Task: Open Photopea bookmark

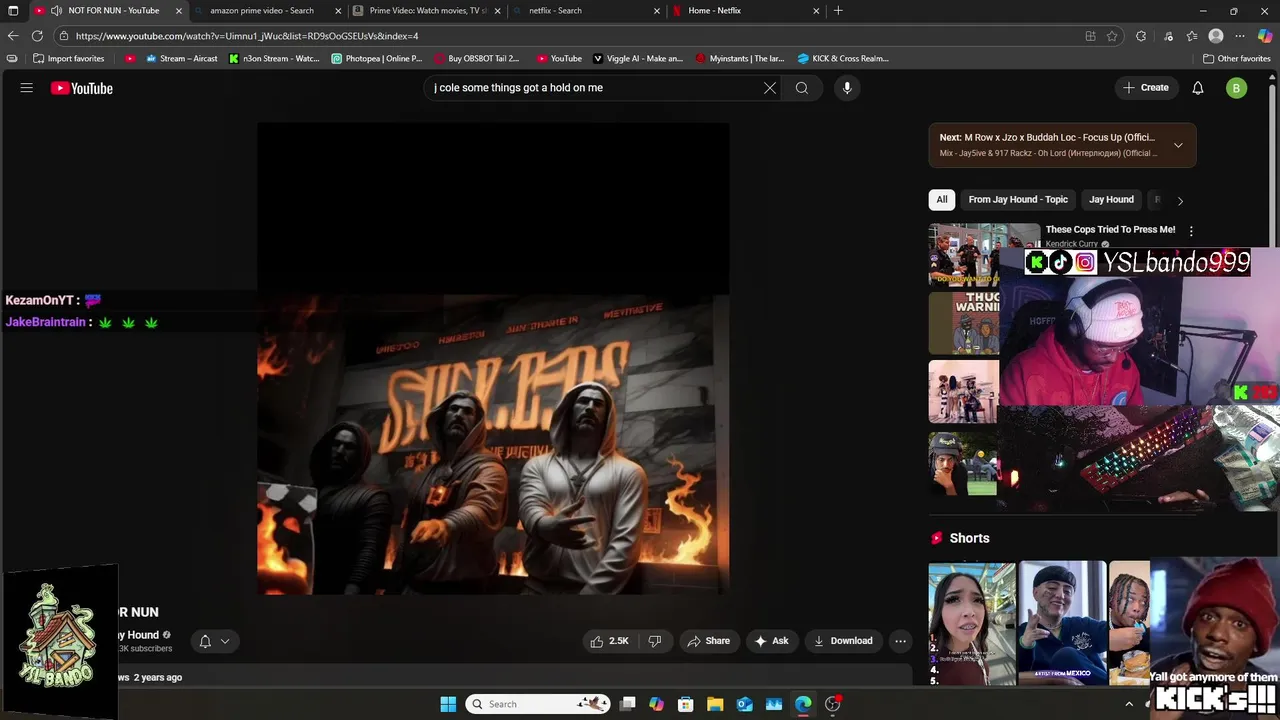Action: pyautogui.click(x=377, y=58)
